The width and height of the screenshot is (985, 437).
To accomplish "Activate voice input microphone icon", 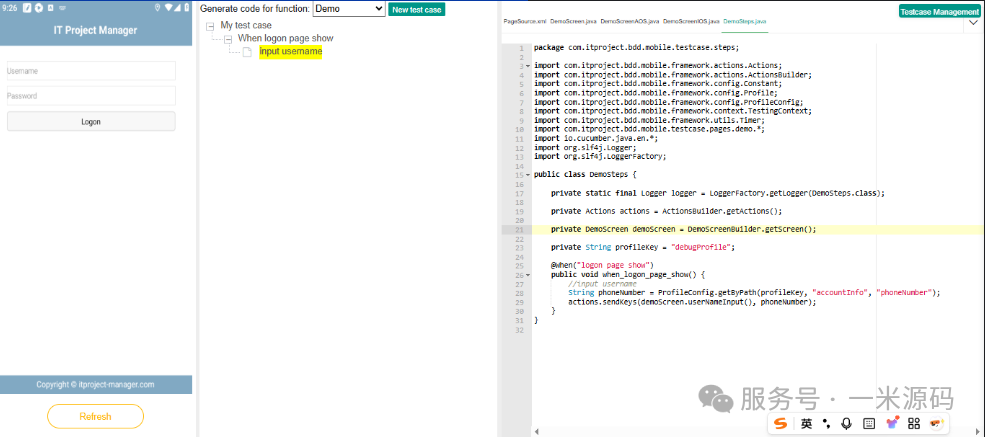I will coord(847,424).
